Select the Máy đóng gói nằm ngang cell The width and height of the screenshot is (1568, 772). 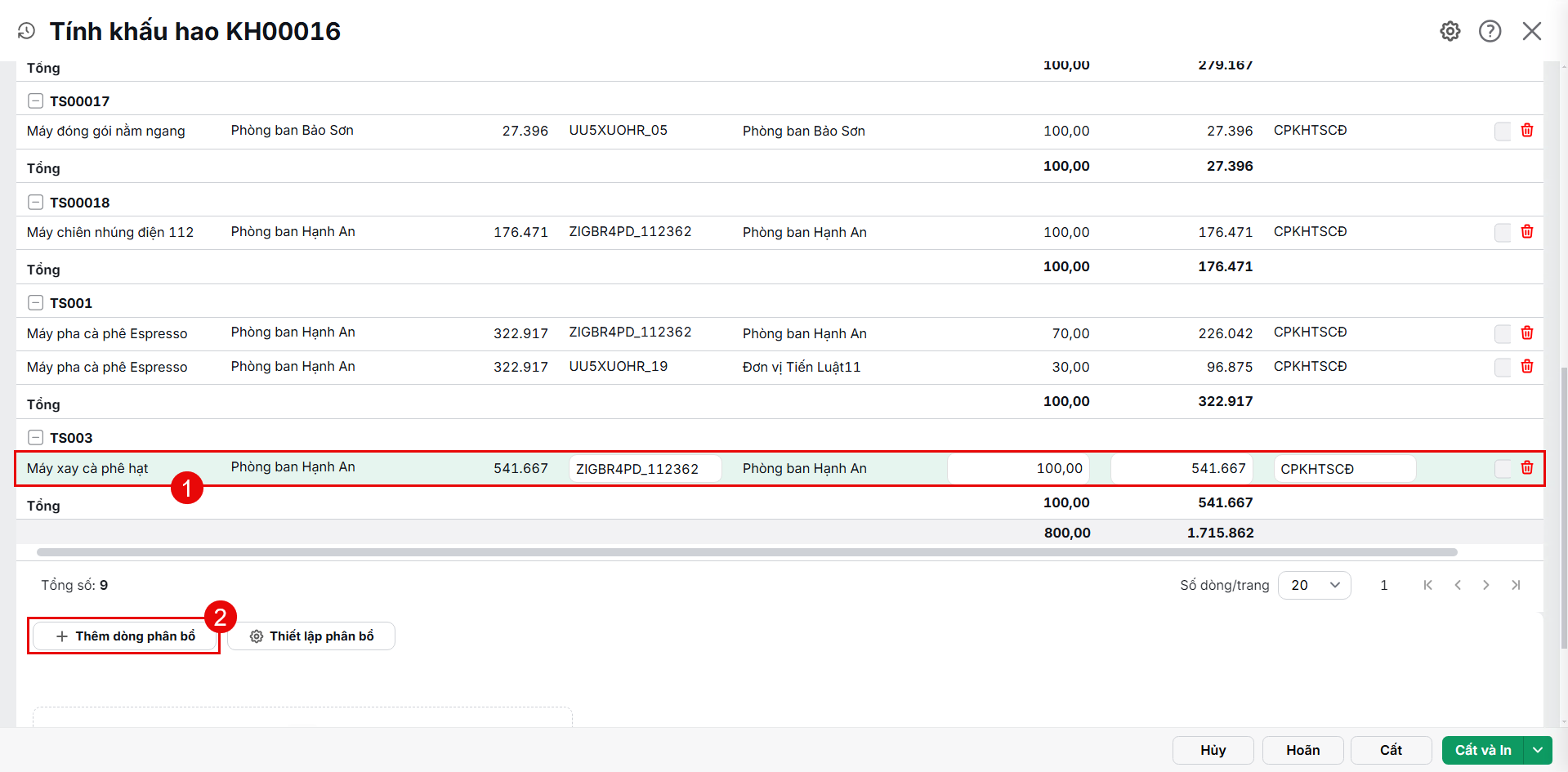pos(106,132)
